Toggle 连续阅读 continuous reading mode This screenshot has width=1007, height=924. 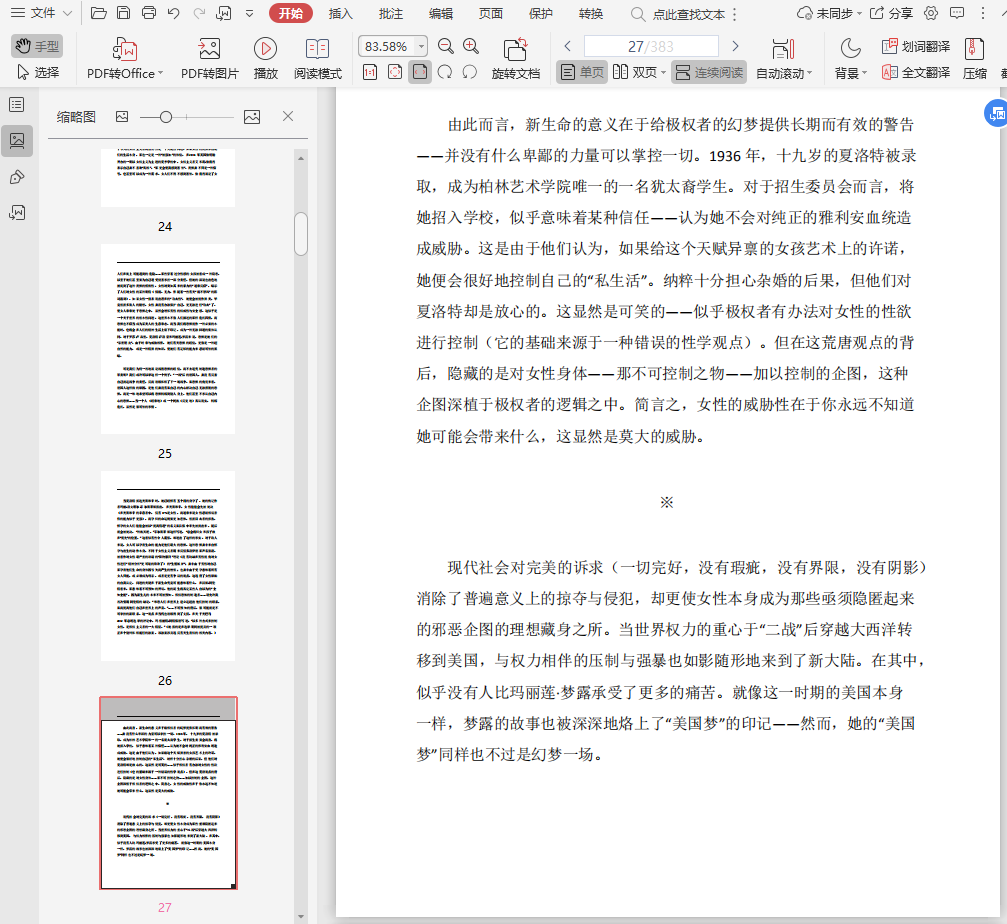point(708,72)
